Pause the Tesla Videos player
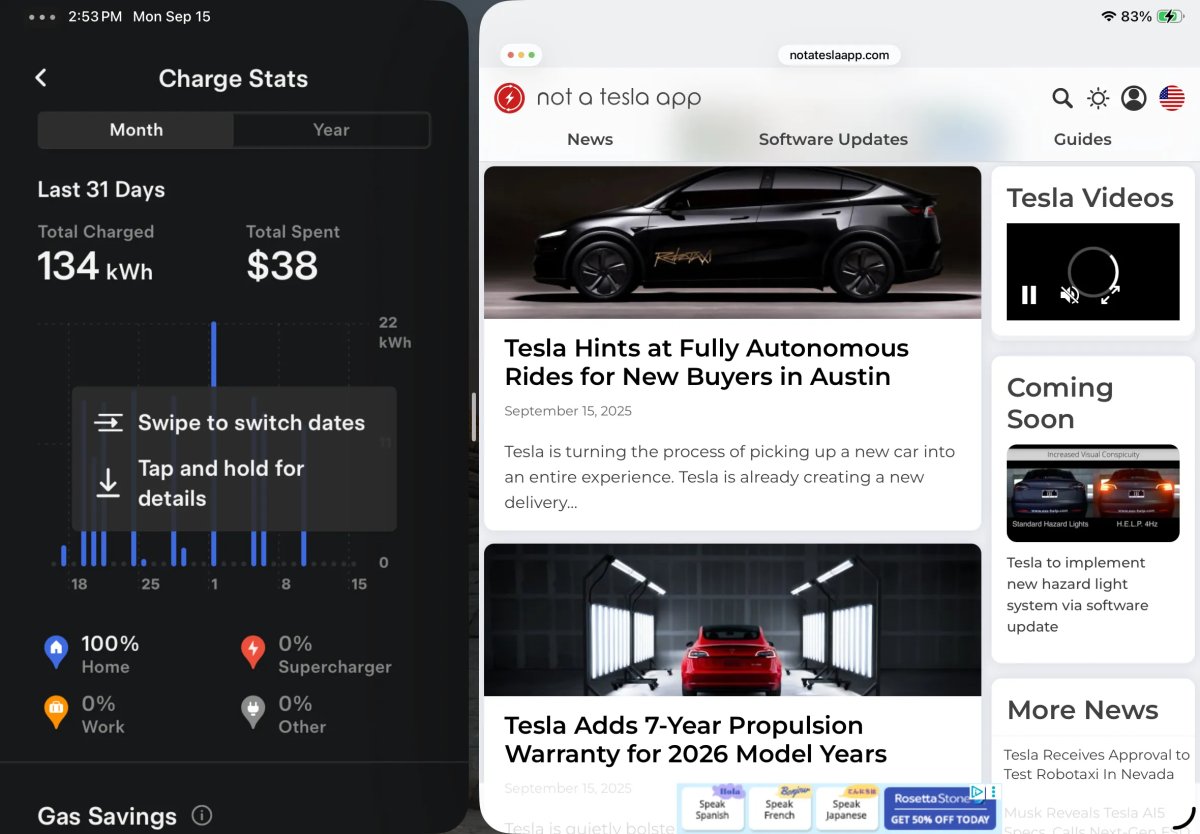Screen dimensions: 1200x834 coord(1029,295)
